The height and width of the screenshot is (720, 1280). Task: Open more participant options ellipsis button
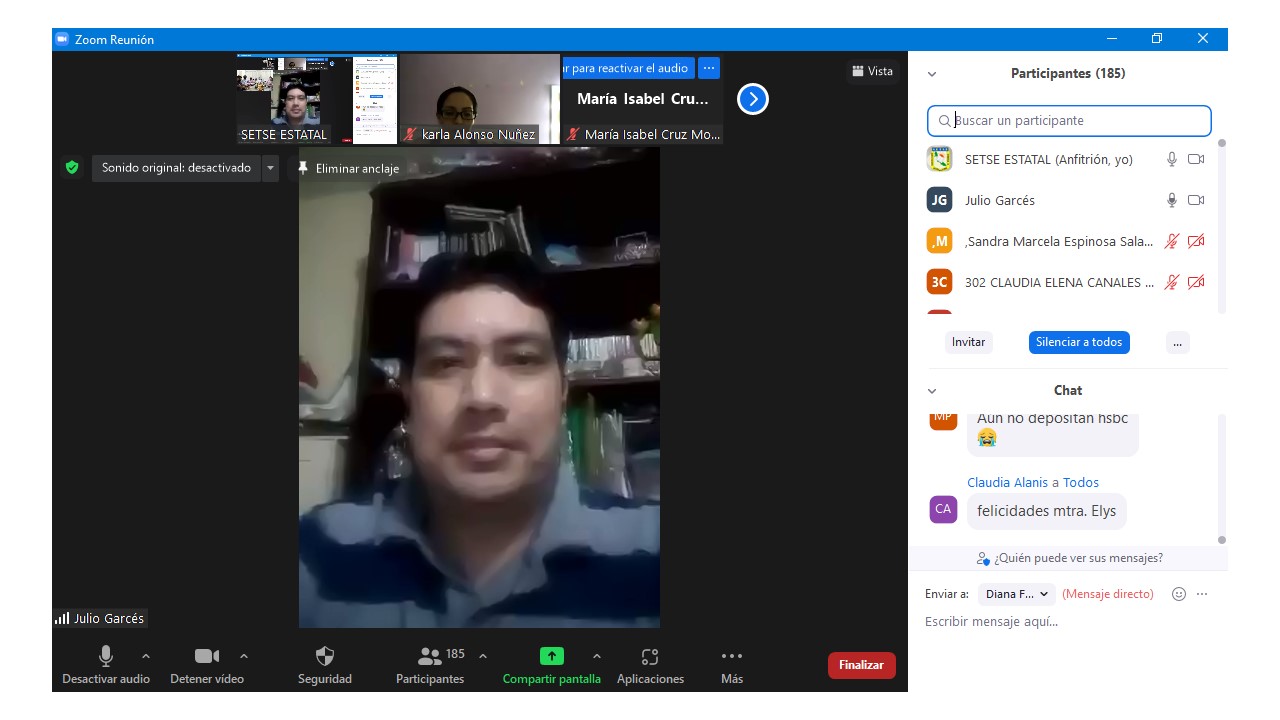pyautogui.click(x=1177, y=342)
